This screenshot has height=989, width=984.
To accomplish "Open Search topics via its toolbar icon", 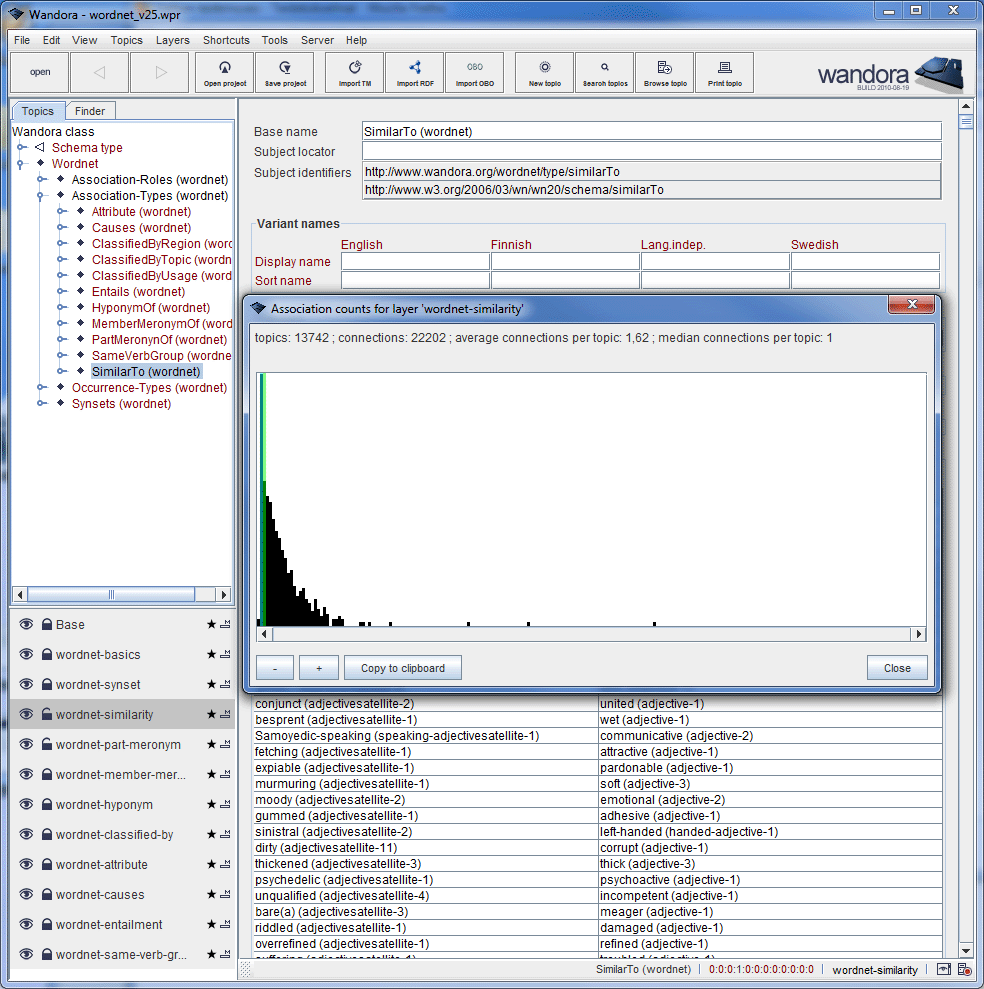I will coord(604,72).
